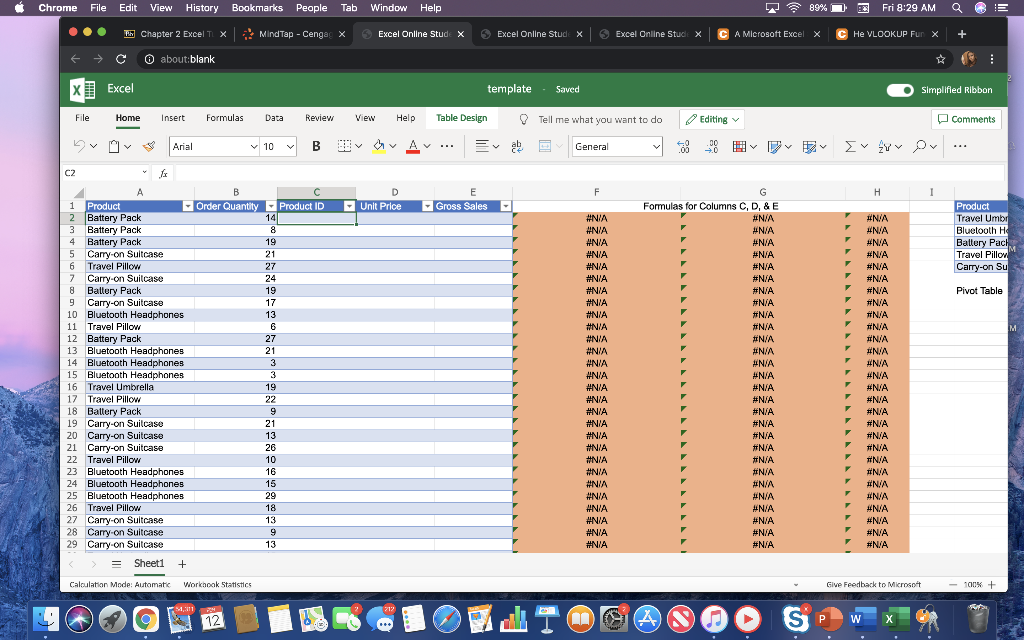The width and height of the screenshot is (1024, 640).
Task: Click Give Feedback to Microsoft
Action: click(x=875, y=584)
